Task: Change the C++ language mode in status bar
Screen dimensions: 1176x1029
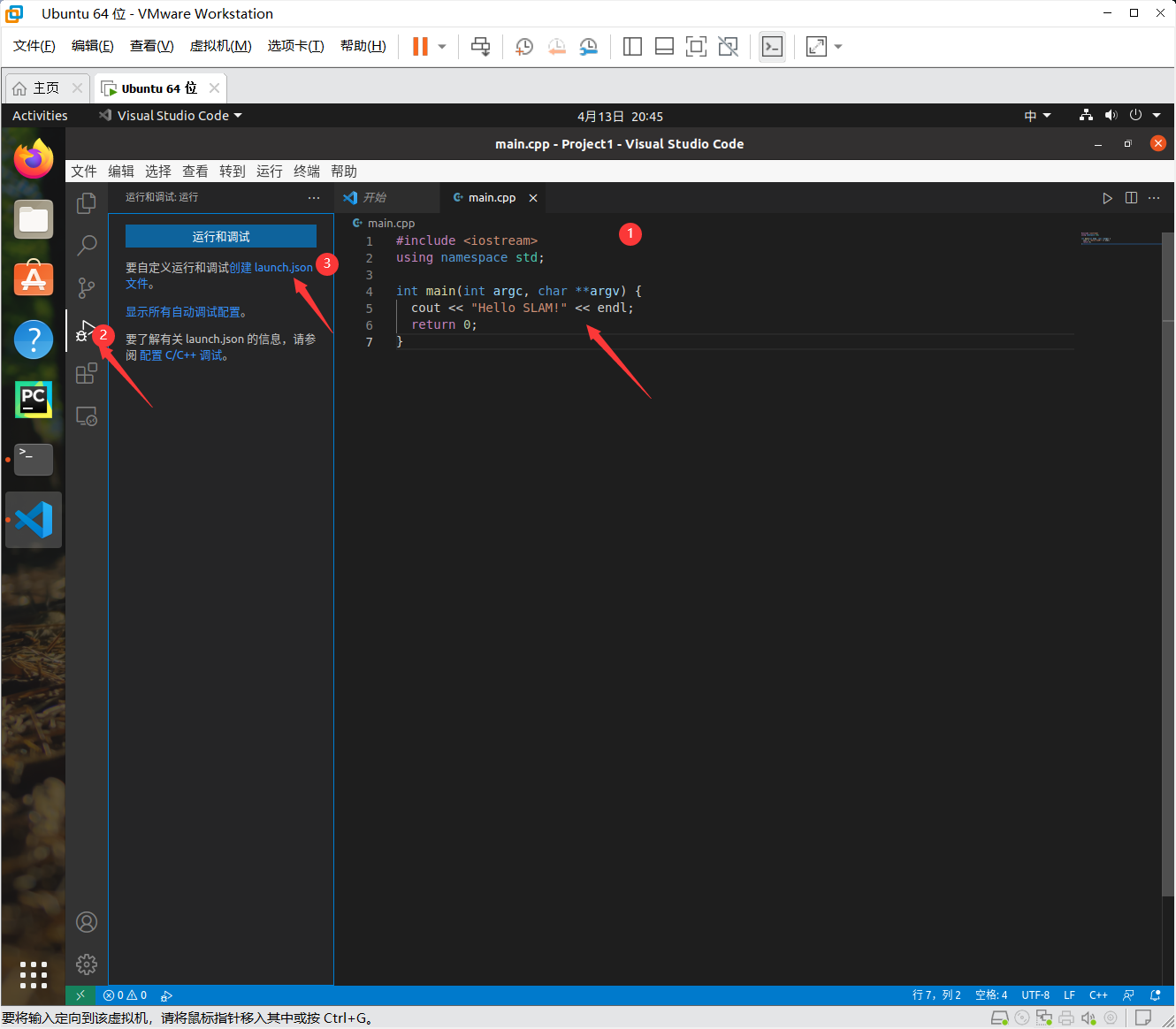Action: point(1098,995)
